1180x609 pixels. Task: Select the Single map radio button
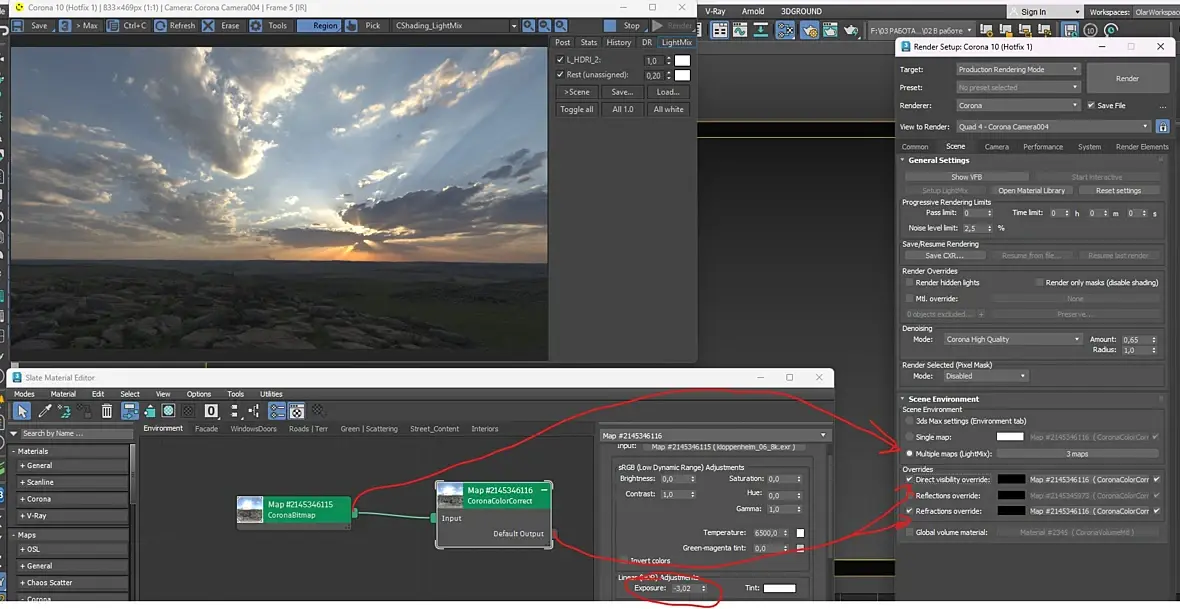click(x=908, y=437)
